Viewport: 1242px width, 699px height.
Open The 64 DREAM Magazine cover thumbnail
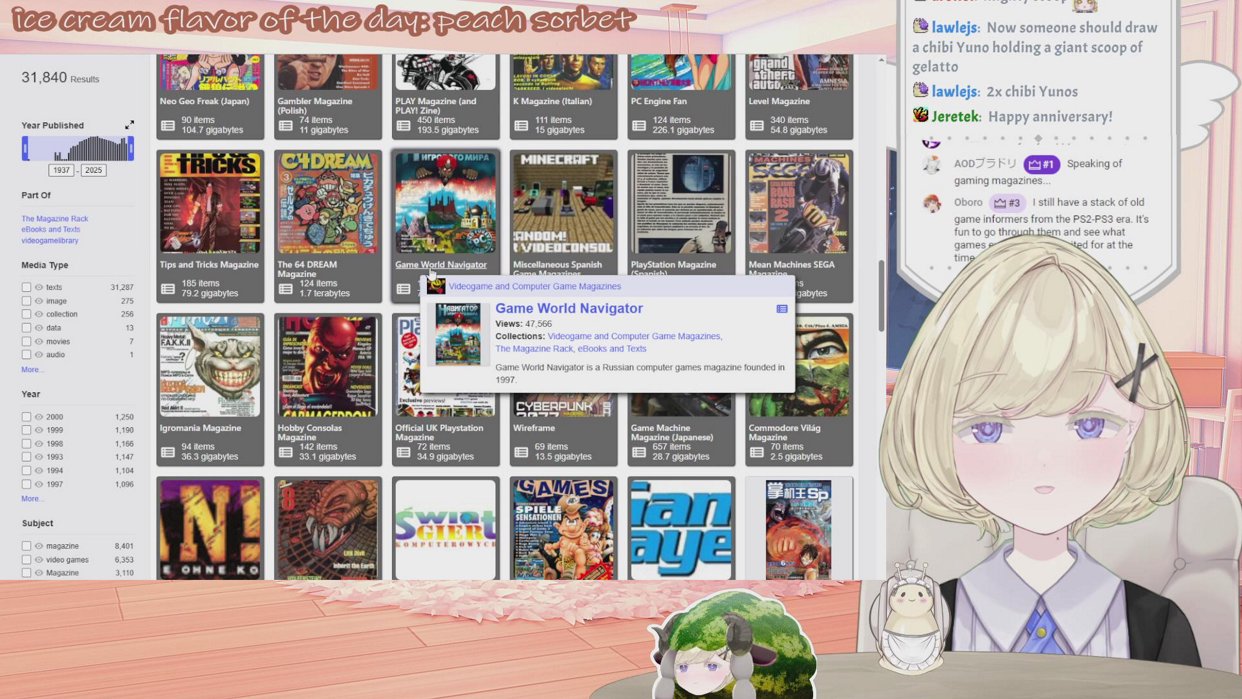click(x=328, y=203)
